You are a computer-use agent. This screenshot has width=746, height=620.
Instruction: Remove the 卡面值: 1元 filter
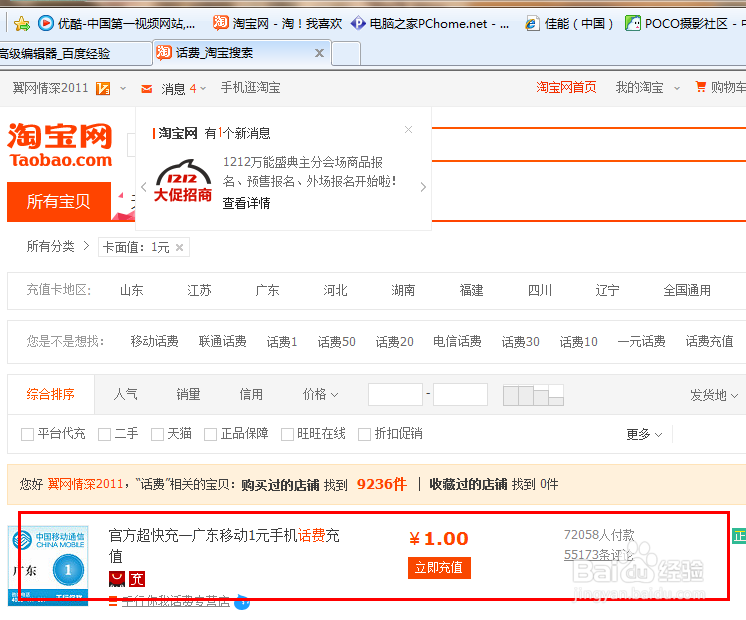[x=179, y=247]
